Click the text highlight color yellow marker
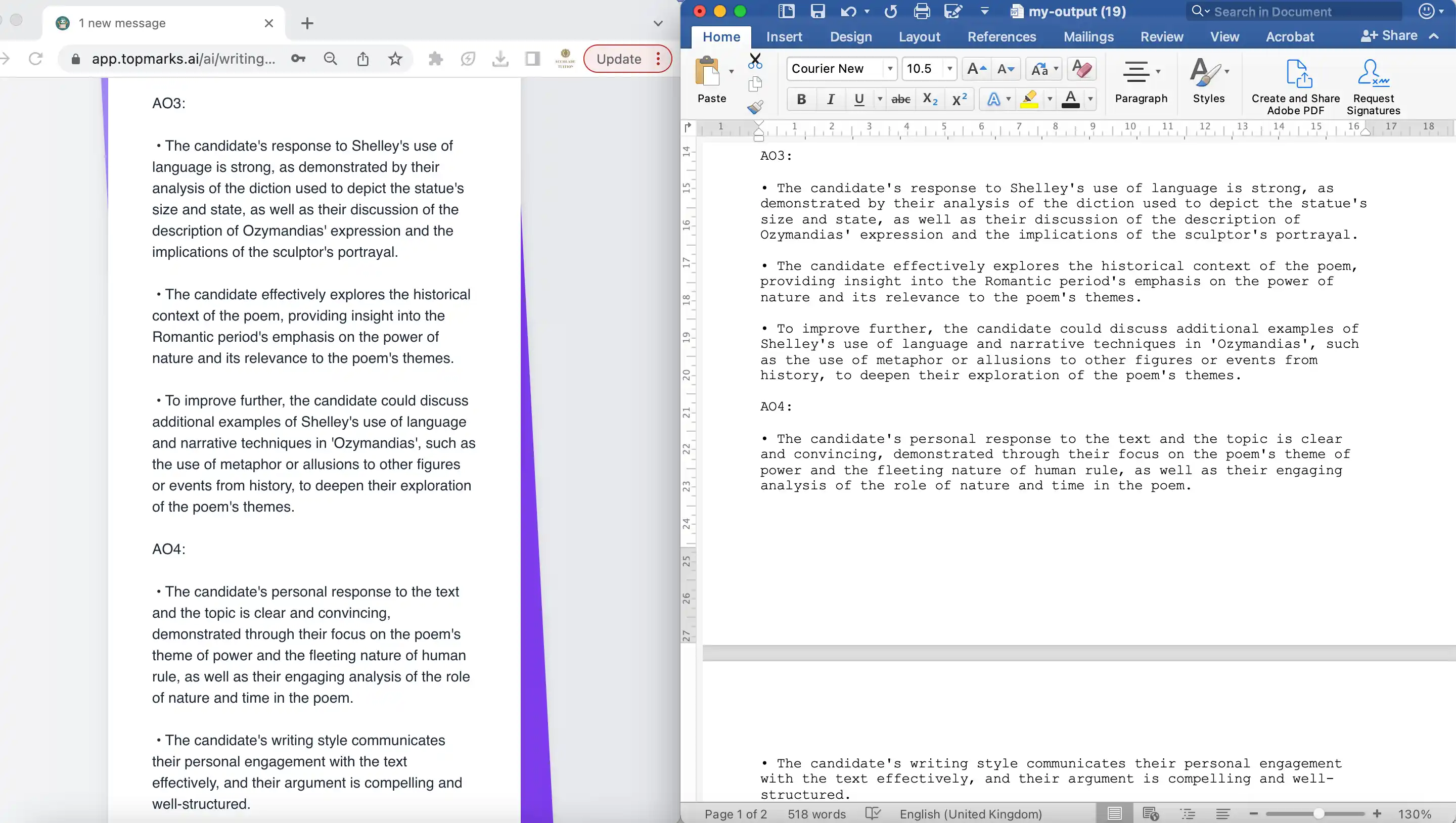Viewport: 1456px width, 823px height. pos(1029,100)
